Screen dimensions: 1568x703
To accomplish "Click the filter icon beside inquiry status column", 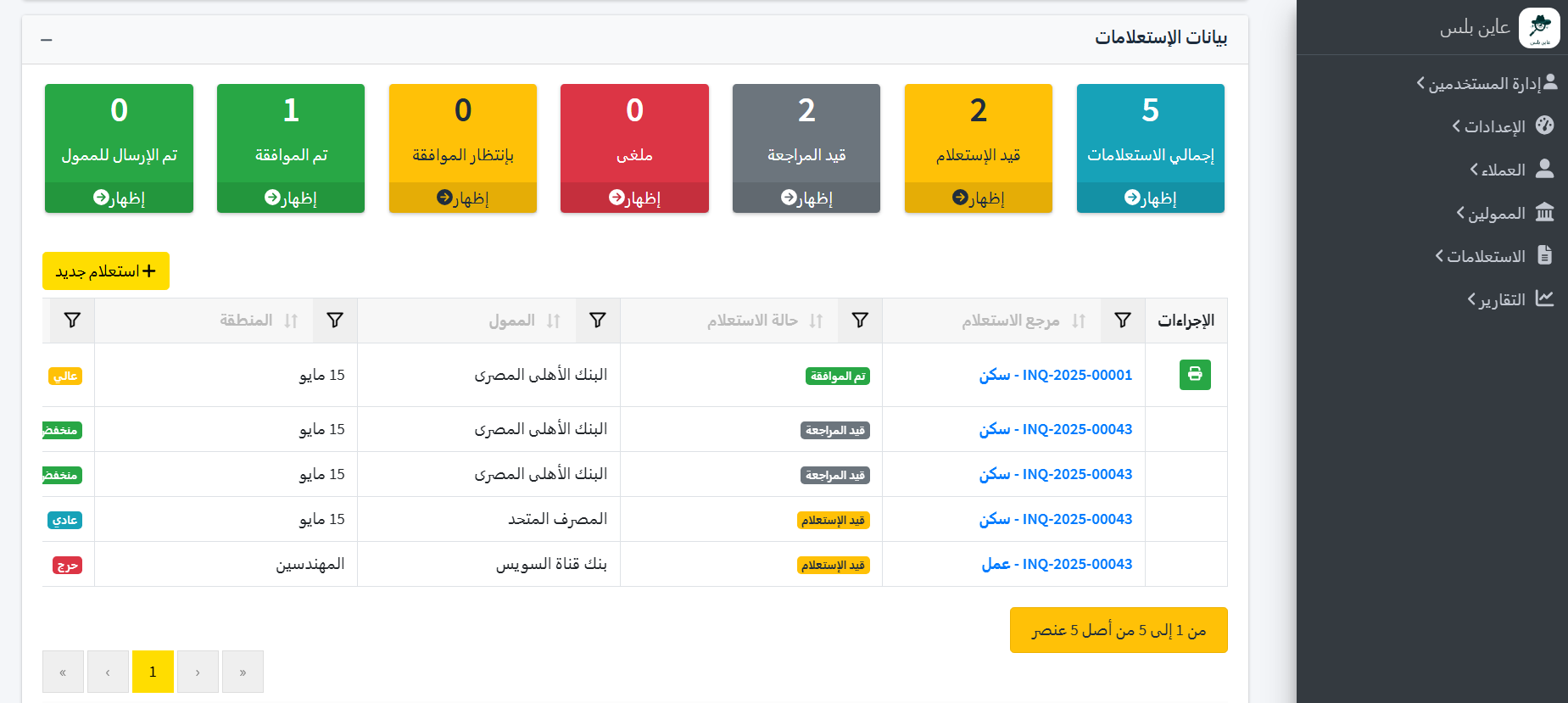I will 860,321.
